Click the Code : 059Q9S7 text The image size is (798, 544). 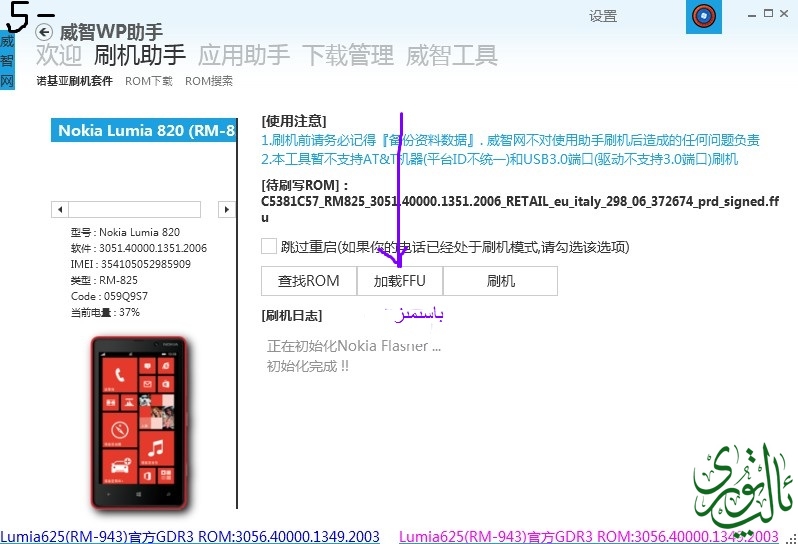[x=109, y=296]
